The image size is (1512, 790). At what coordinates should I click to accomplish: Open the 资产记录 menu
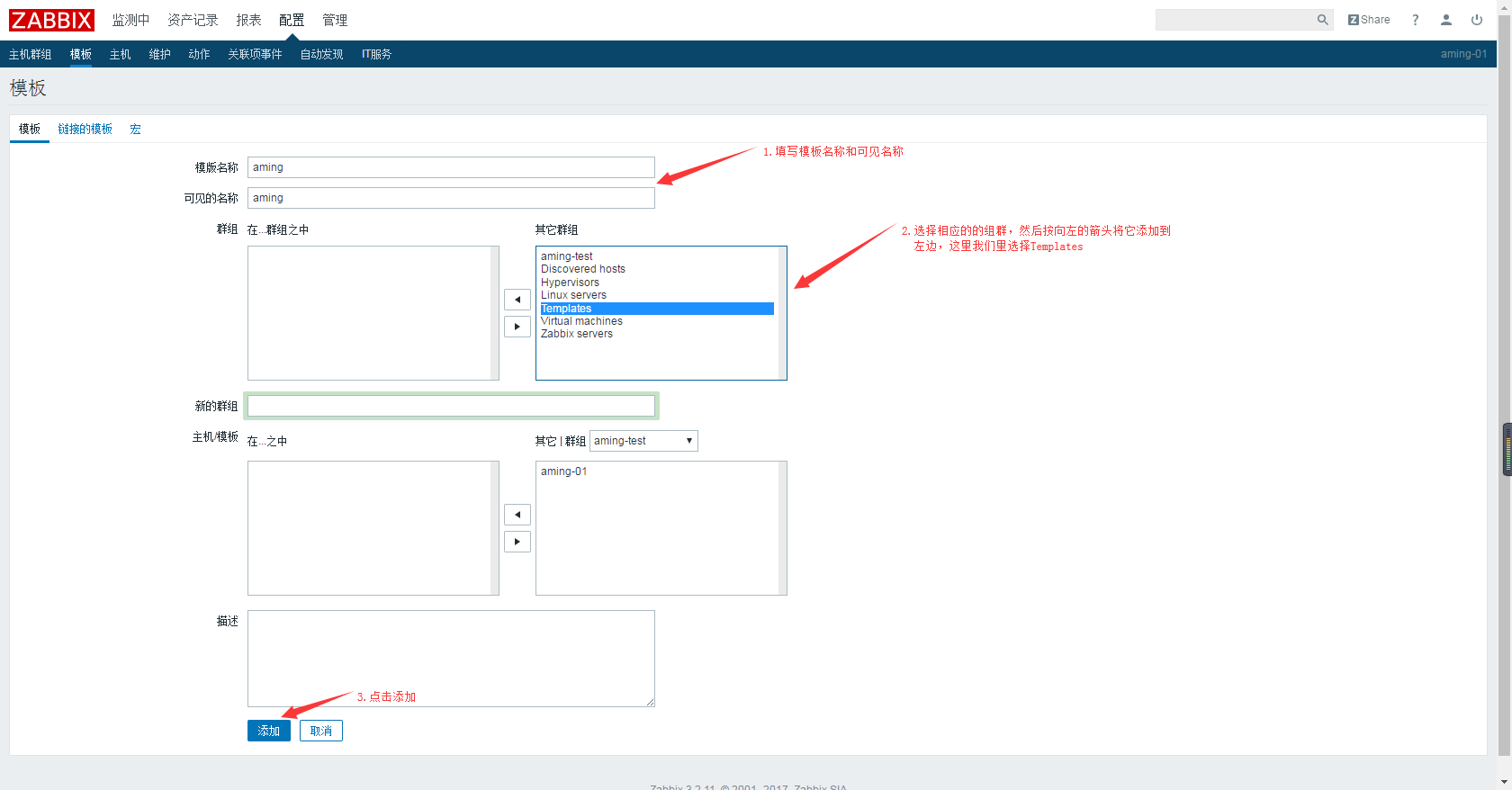click(193, 20)
